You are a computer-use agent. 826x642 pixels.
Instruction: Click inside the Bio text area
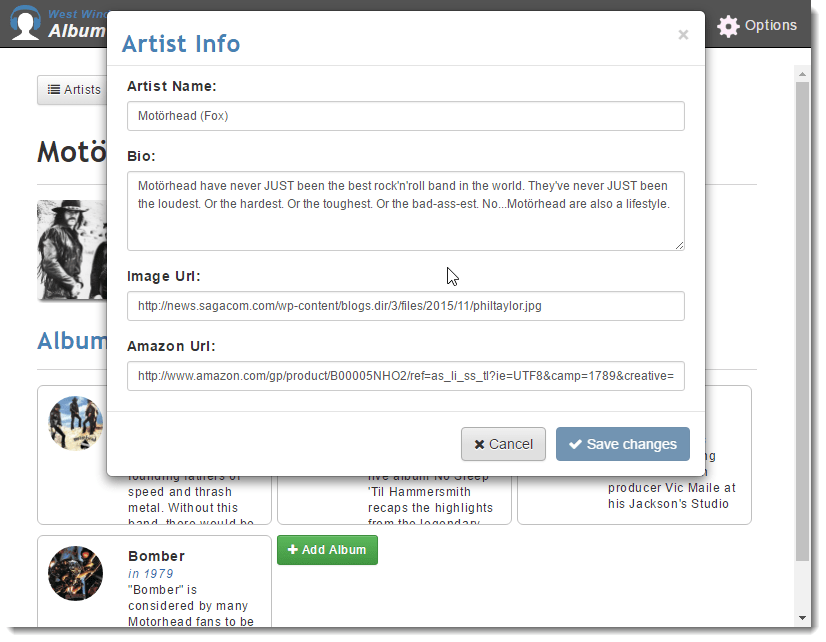[406, 211]
